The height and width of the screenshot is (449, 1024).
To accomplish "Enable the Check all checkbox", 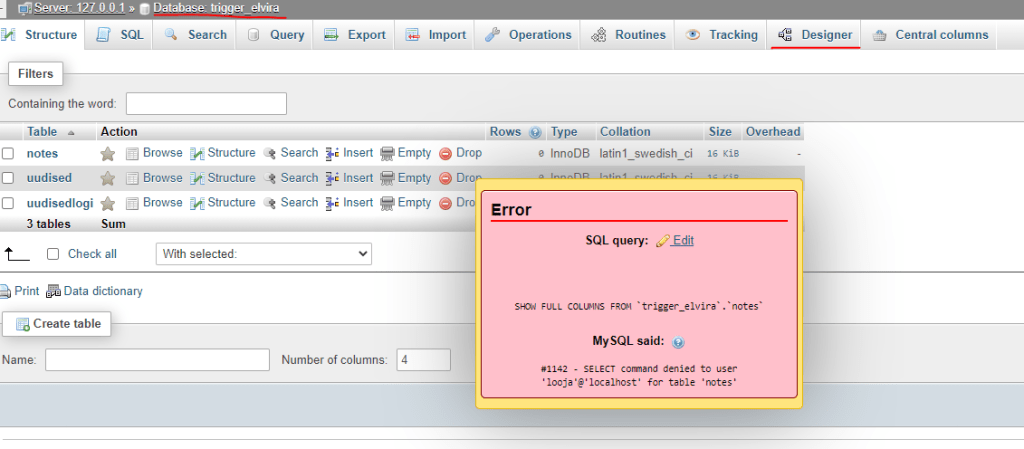I will coord(54,254).
